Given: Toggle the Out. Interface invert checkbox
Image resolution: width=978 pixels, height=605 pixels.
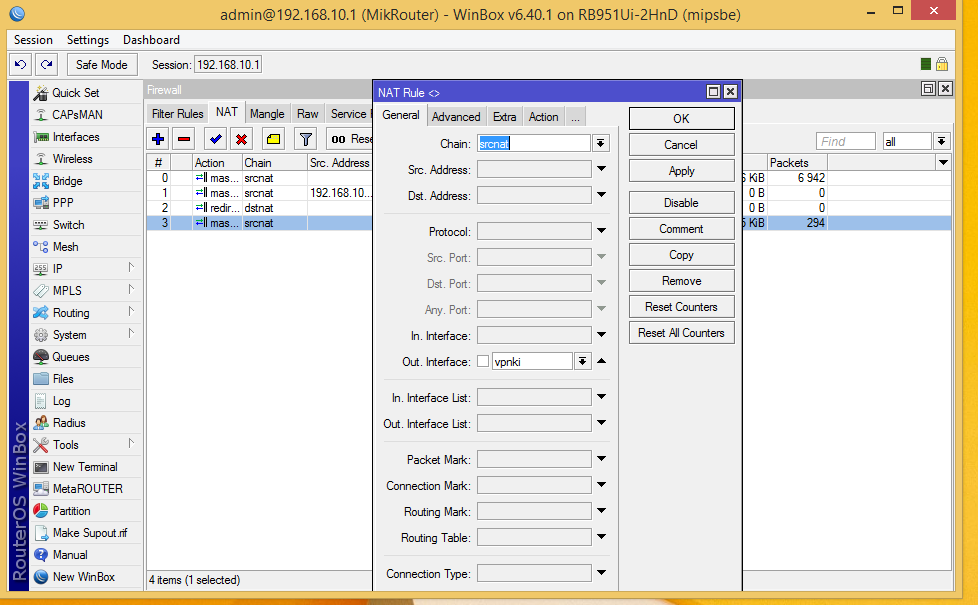Looking at the screenshot, I should pos(483,361).
